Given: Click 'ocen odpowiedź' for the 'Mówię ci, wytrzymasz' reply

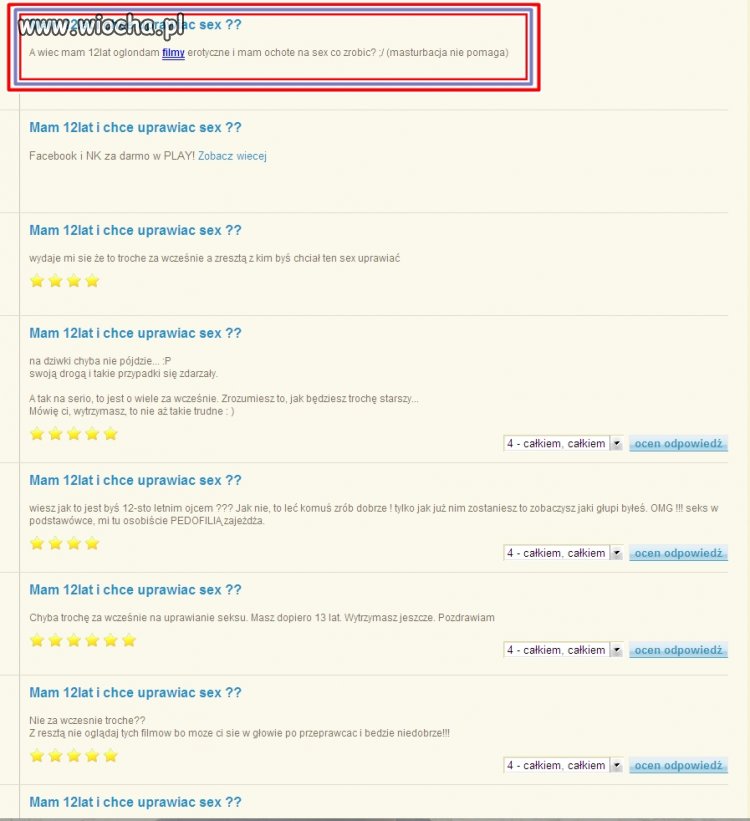Looking at the screenshot, I should (x=678, y=443).
